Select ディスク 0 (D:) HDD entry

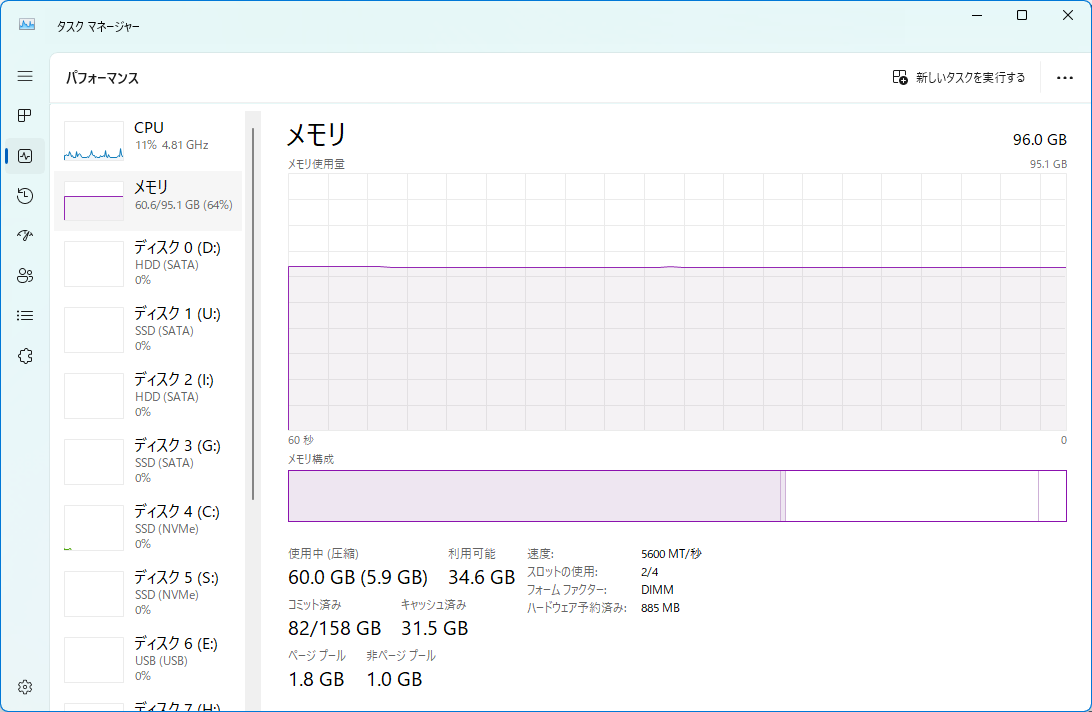click(148, 264)
